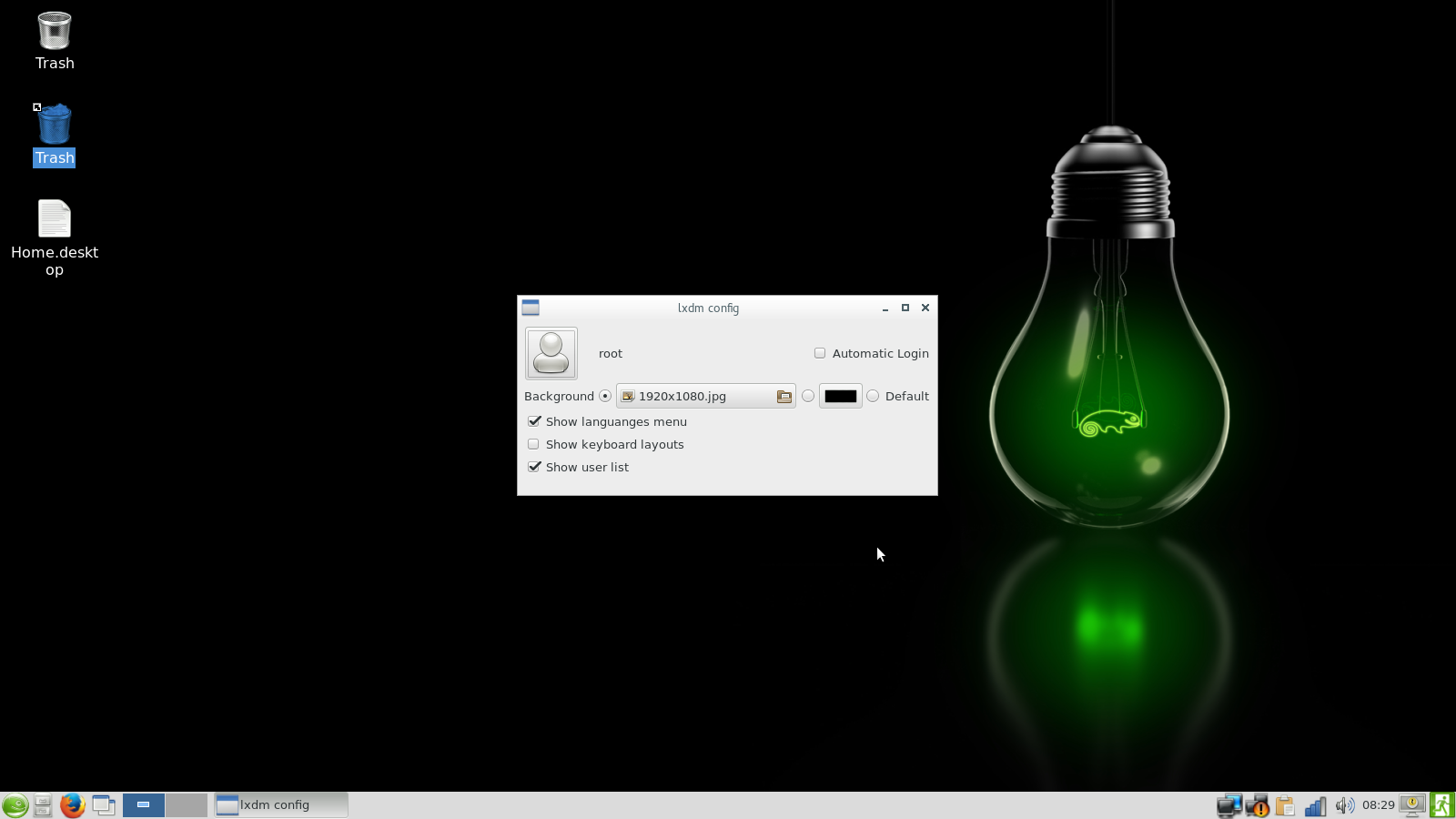Open the openSUSE start menu

pyautogui.click(x=15, y=805)
